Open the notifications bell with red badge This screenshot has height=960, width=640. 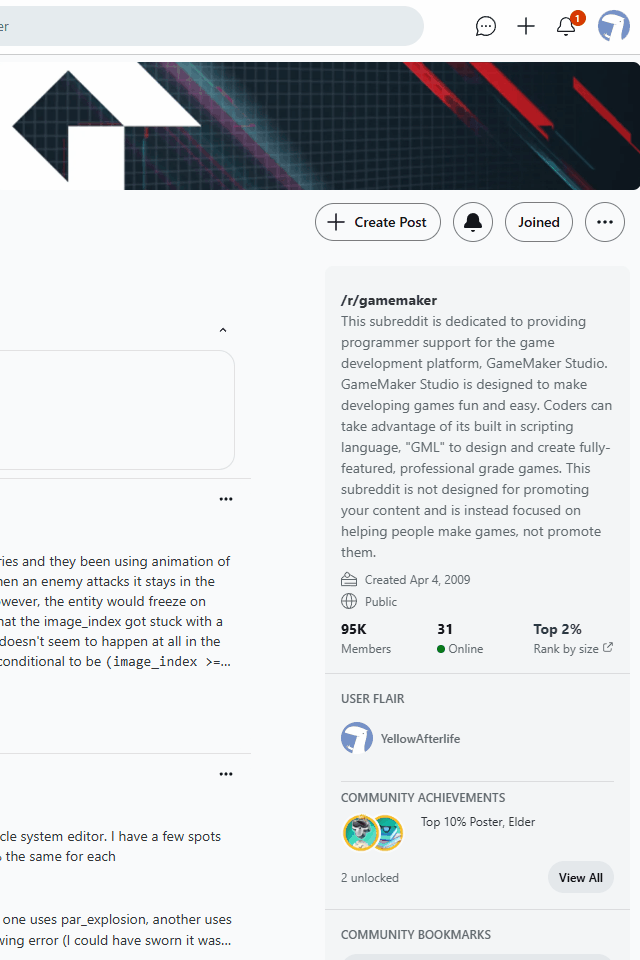coord(567,26)
